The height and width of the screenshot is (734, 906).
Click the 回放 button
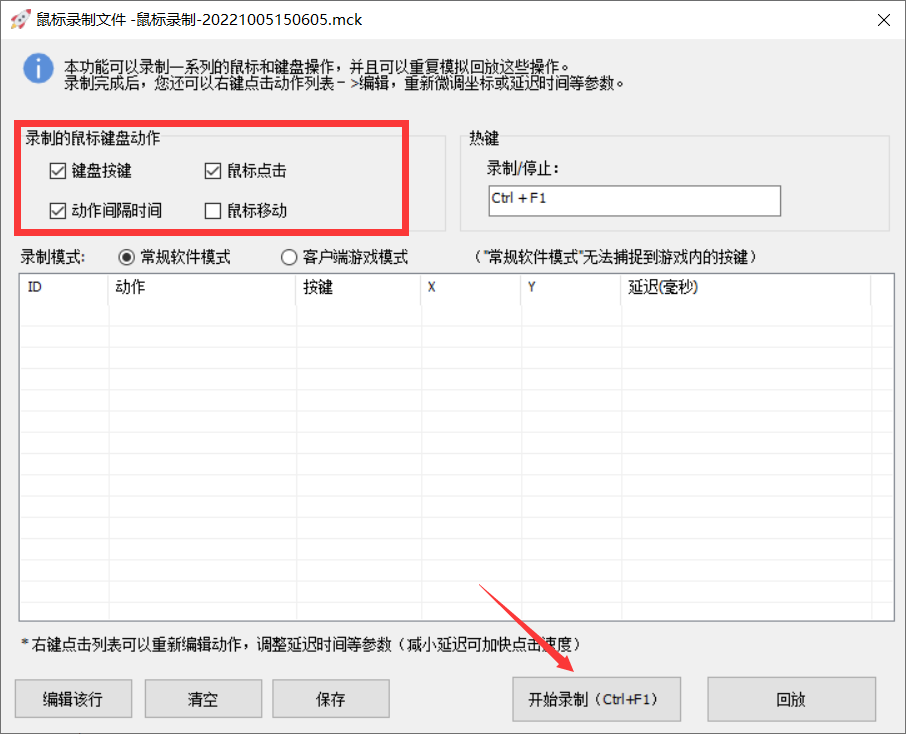point(791,699)
